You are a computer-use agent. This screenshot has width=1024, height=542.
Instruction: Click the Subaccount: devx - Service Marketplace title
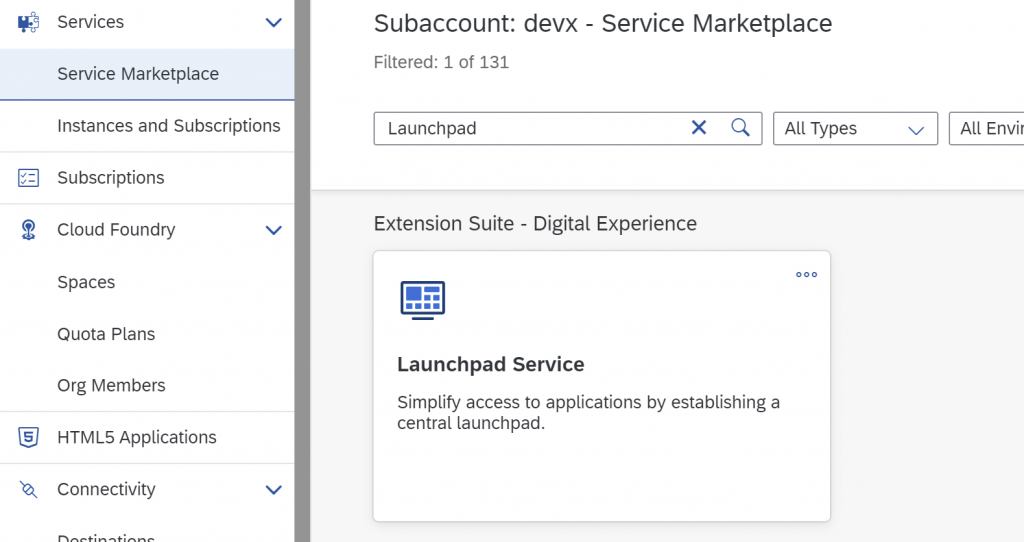pyautogui.click(x=603, y=24)
